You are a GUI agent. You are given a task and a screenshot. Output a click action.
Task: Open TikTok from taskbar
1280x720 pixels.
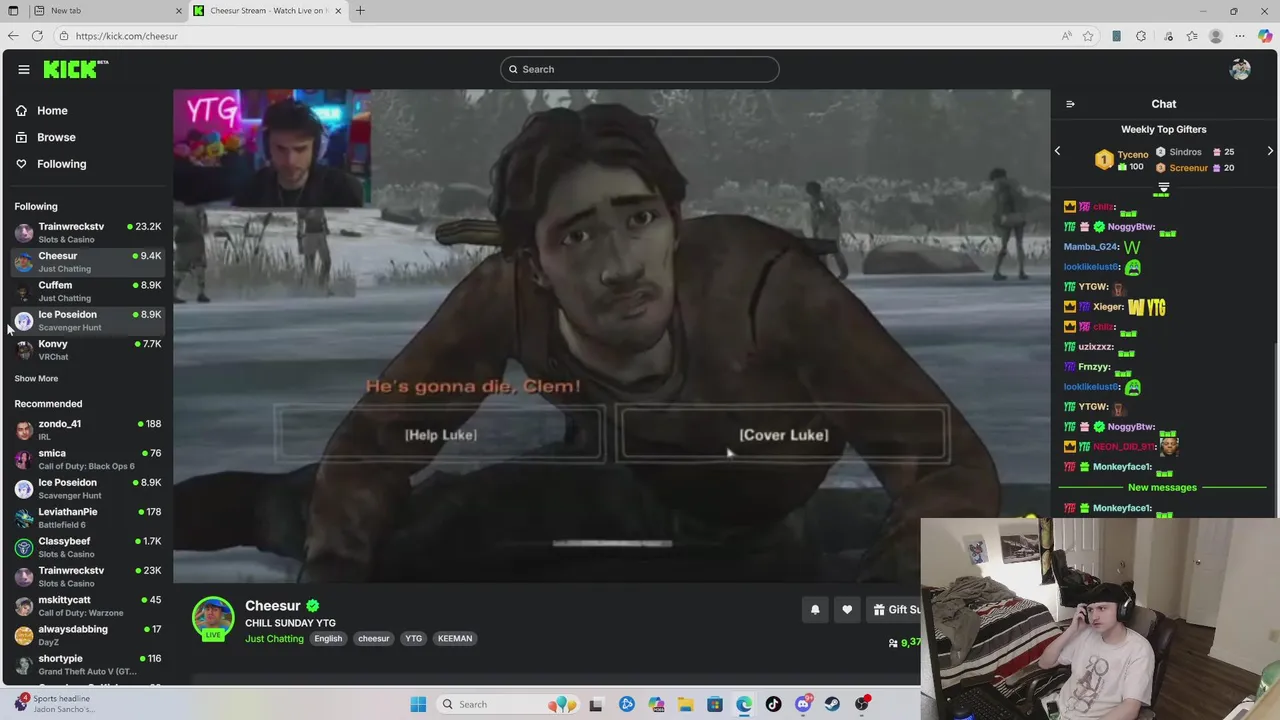(773, 704)
